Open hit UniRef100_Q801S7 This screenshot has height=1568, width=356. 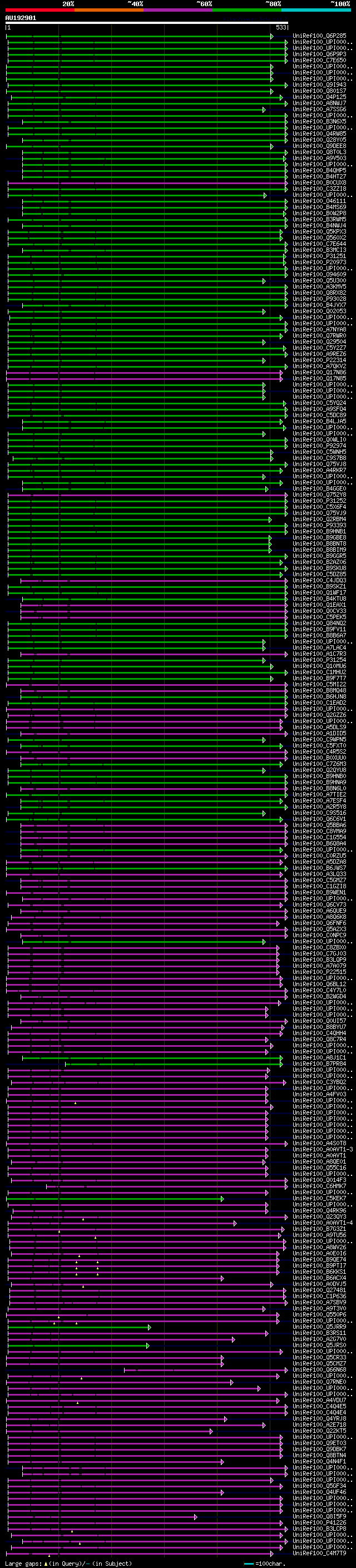pos(319,91)
